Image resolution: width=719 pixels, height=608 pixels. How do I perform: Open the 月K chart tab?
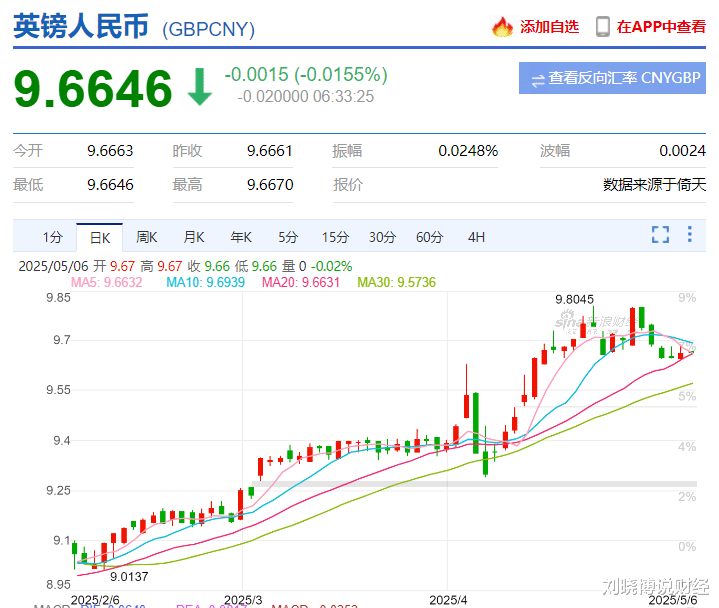[x=194, y=237]
